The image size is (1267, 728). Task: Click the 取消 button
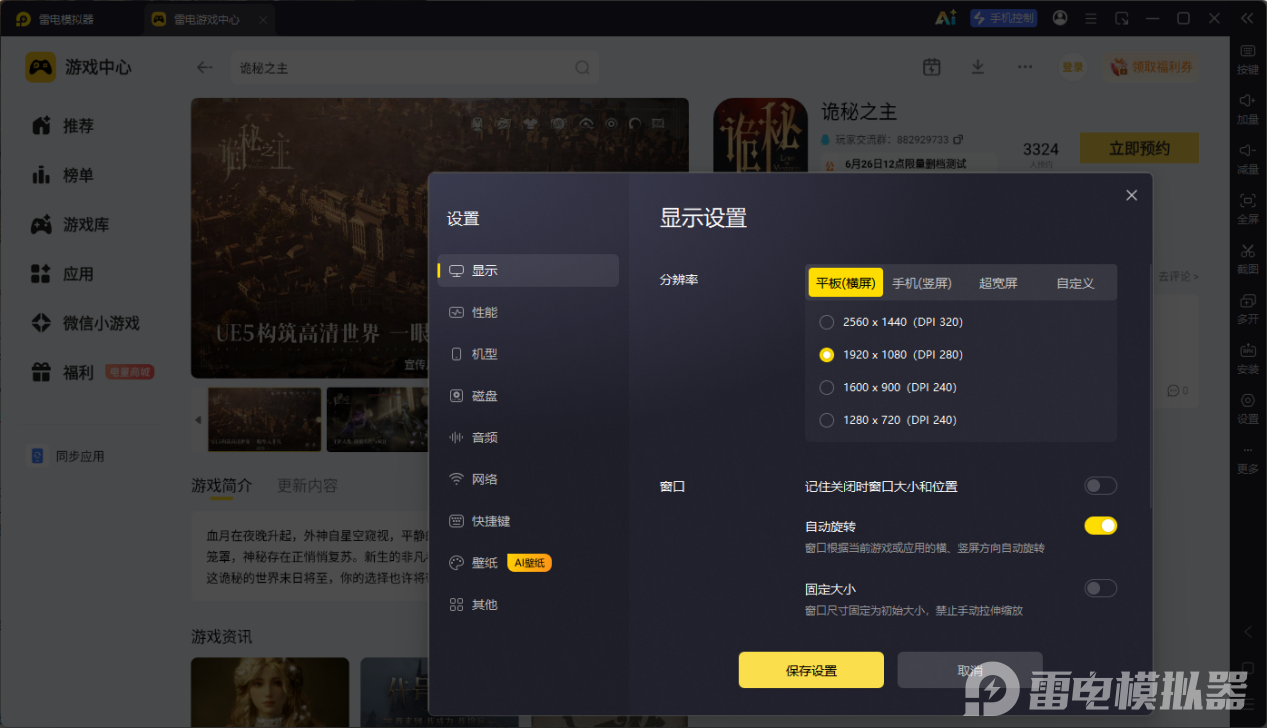click(x=970, y=670)
